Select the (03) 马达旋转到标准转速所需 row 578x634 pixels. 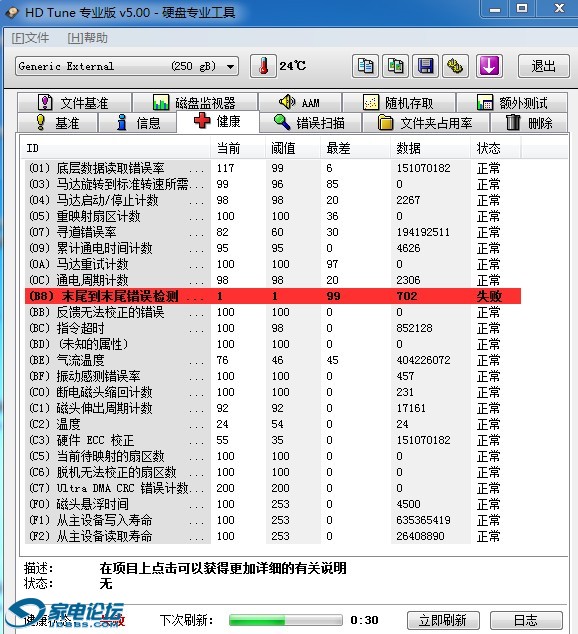click(x=273, y=184)
